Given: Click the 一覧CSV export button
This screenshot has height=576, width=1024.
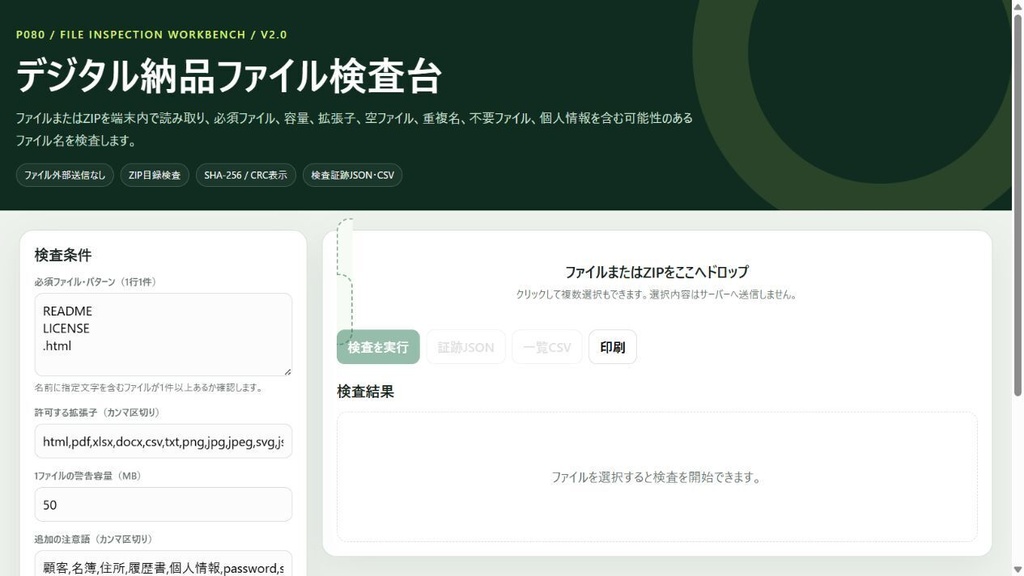Looking at the screenshot, I should point(547,347).
